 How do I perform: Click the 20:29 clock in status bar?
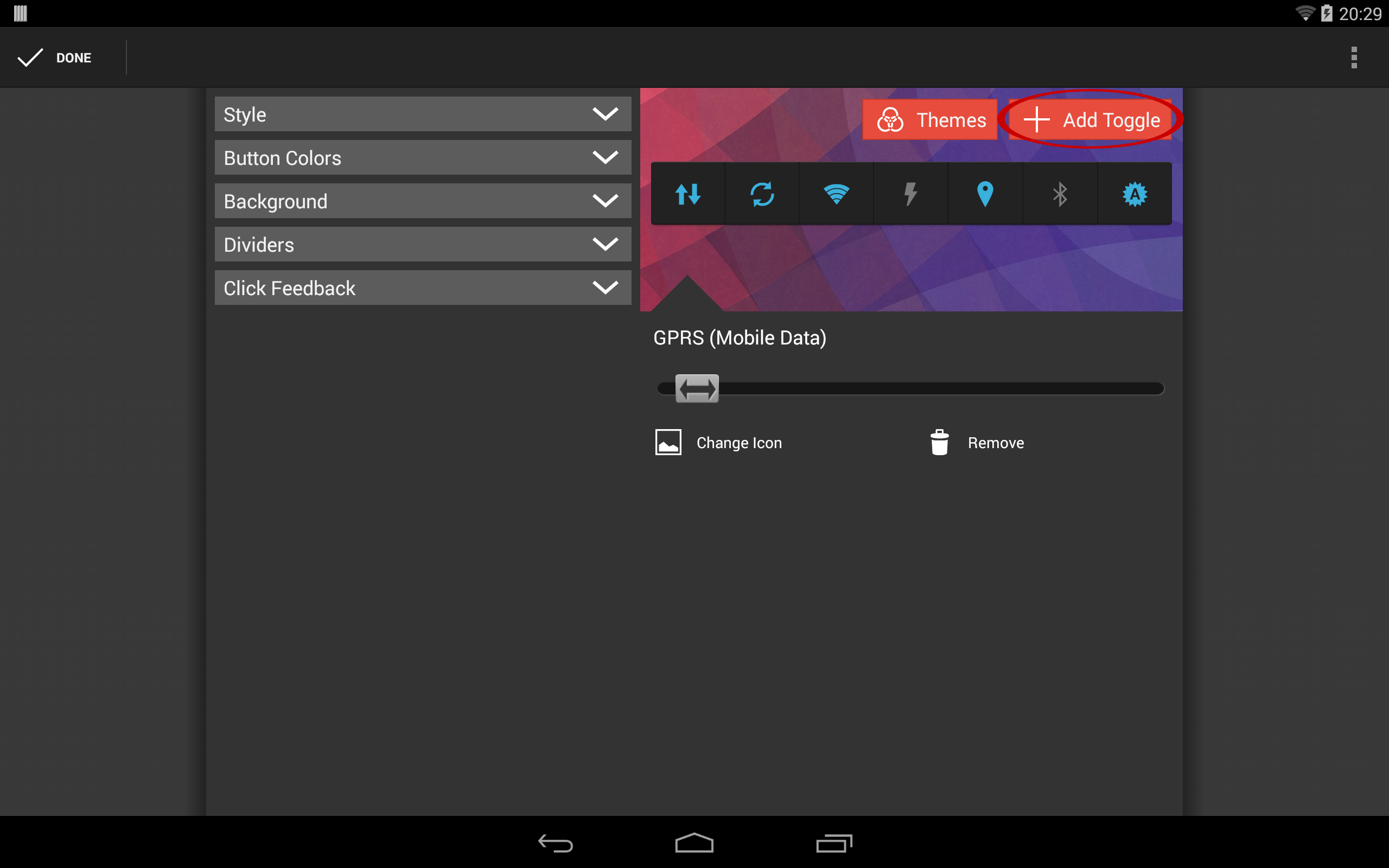(1360, 14)
